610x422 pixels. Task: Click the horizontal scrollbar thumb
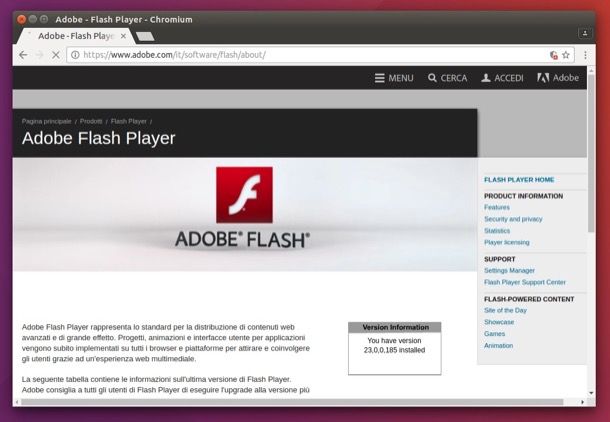(292, 402)
